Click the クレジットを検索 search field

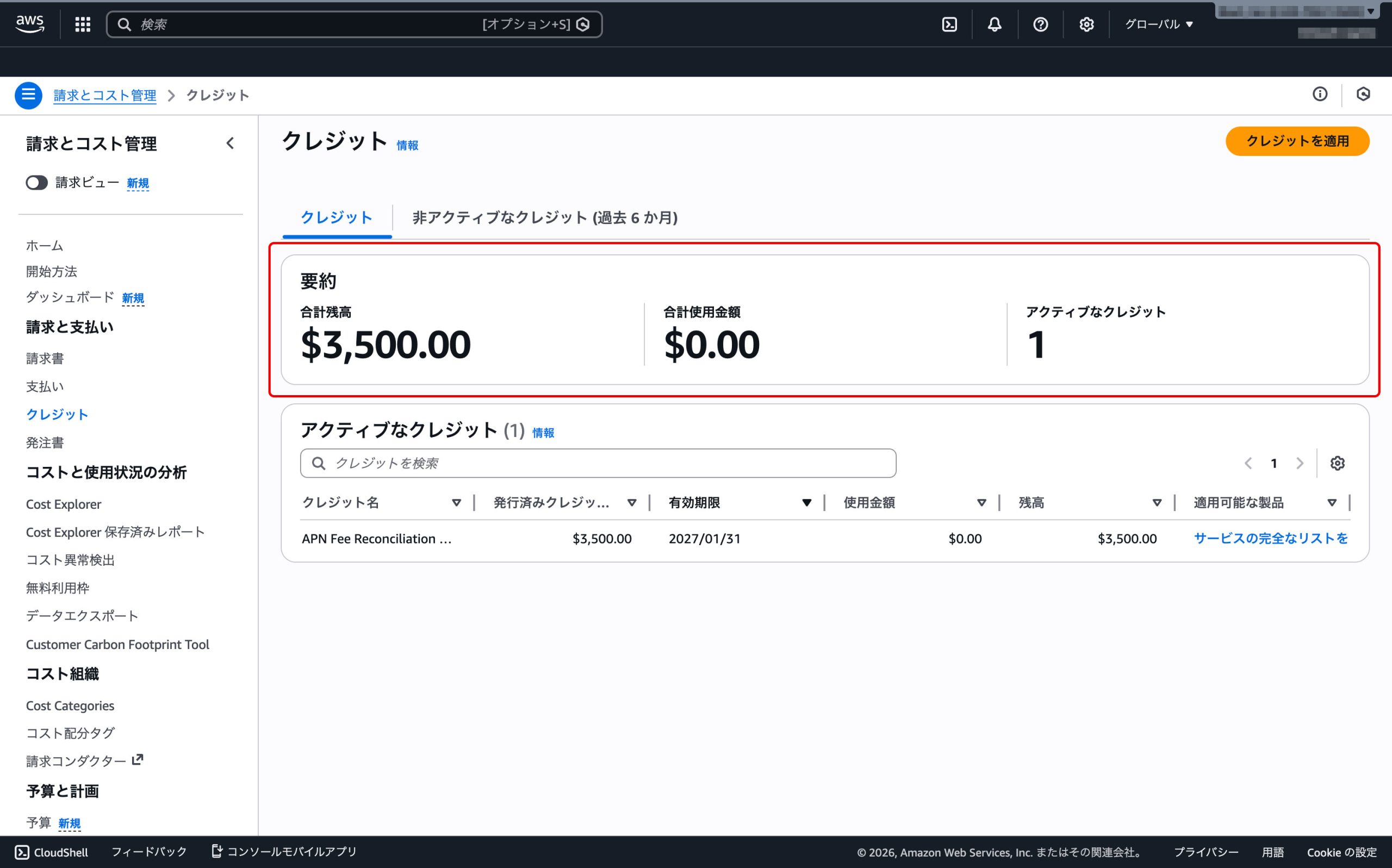[x=597, y=463]
